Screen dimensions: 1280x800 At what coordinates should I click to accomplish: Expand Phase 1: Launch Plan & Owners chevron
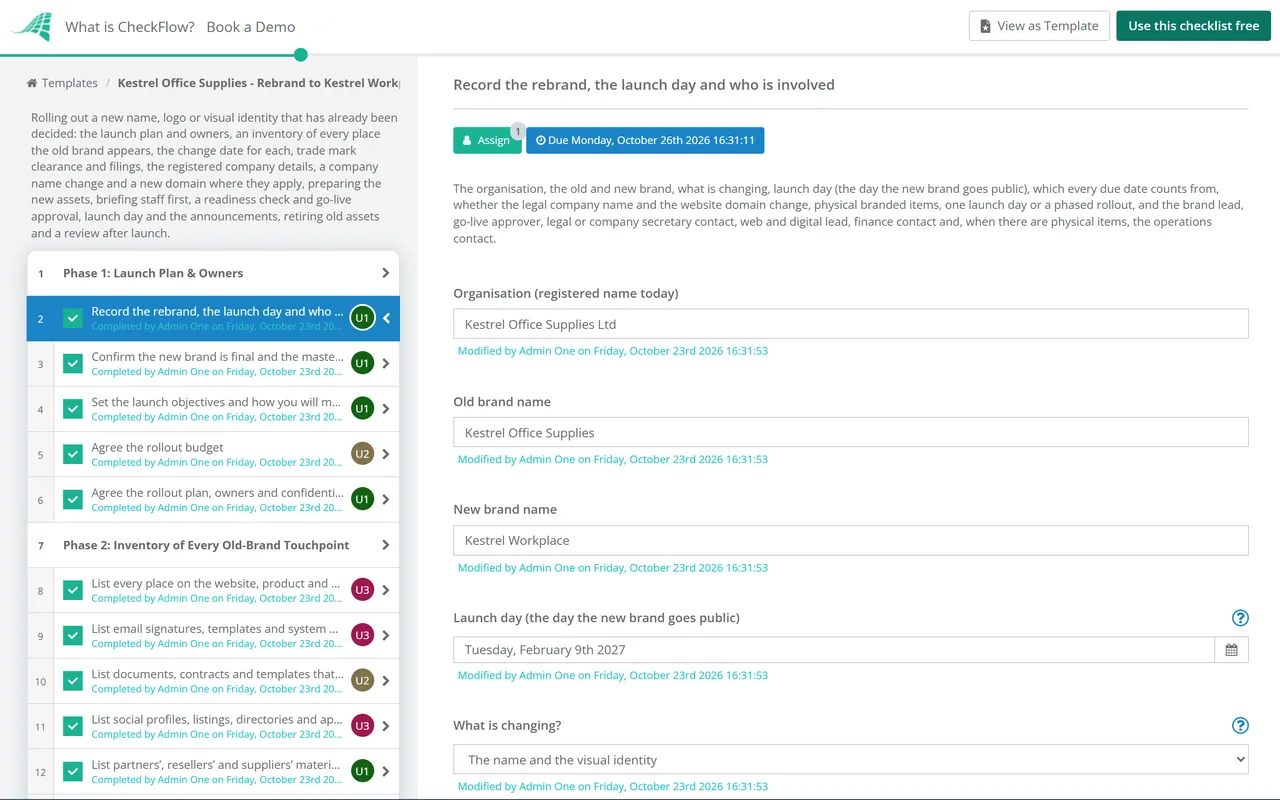[x=386, y=273]
